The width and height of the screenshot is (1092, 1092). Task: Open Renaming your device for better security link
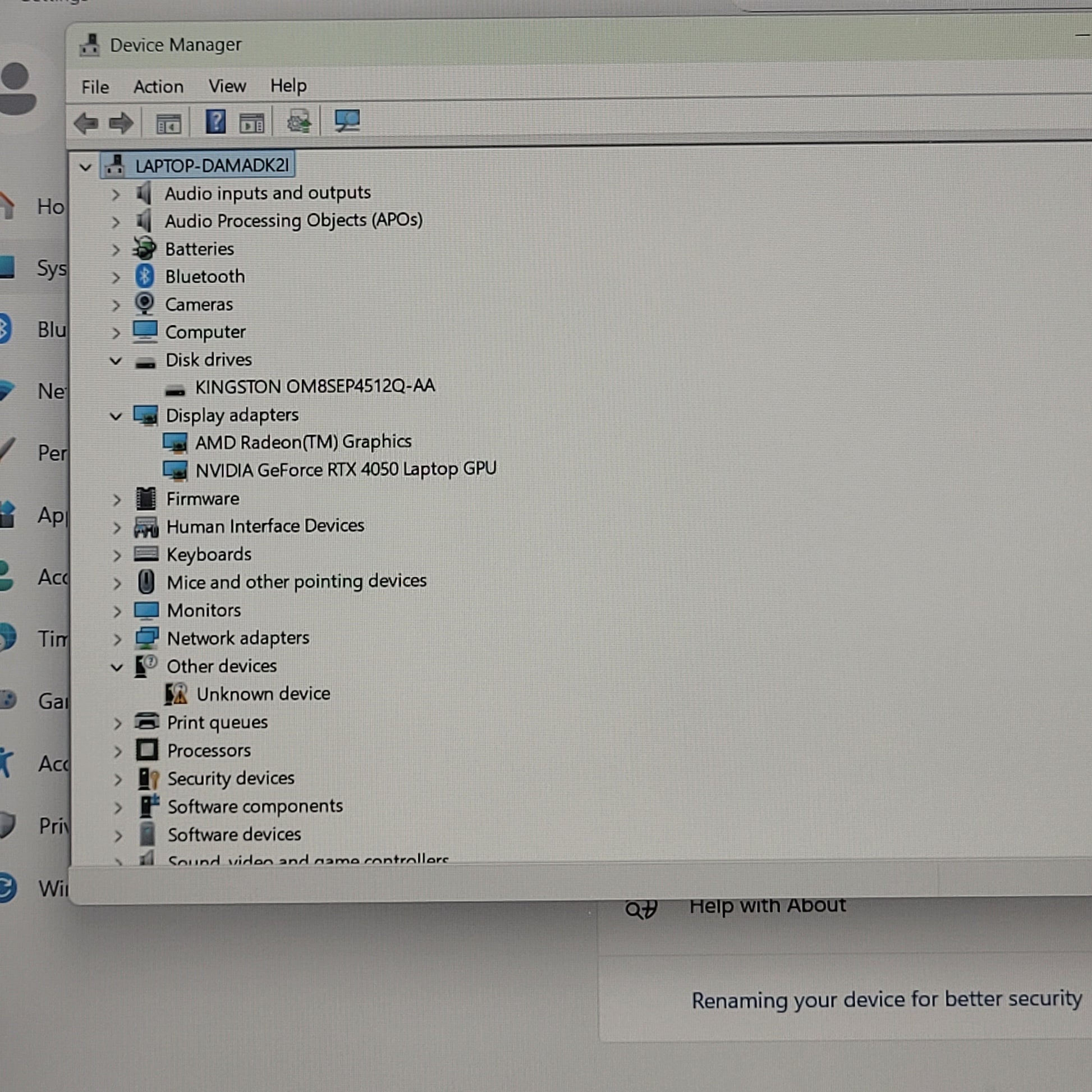(886, 999)
